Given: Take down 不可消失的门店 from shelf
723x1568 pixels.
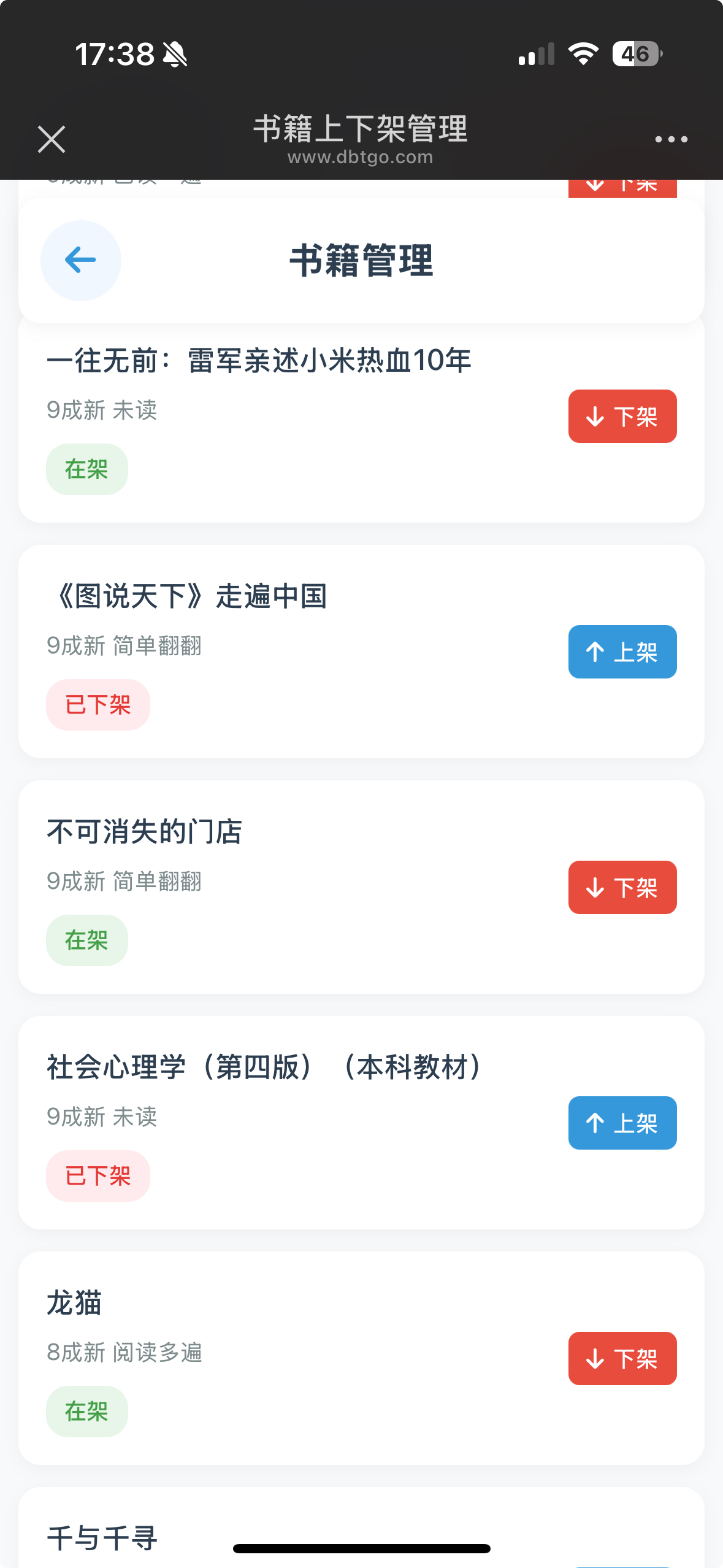Looking at the screenshot, I should coord(622,888).
